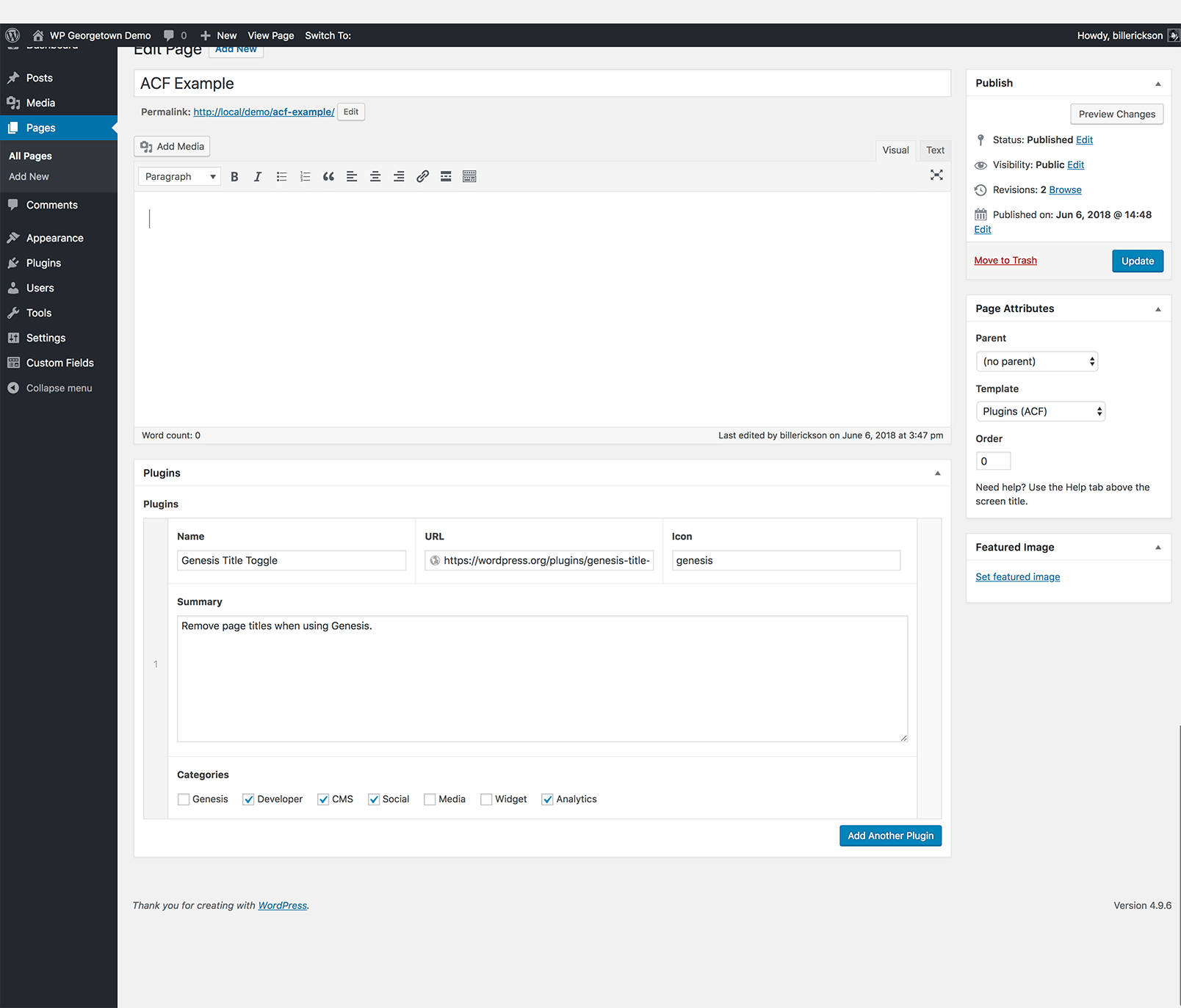Check the Media category checkbox
1181x1008 pixels.
430,799
